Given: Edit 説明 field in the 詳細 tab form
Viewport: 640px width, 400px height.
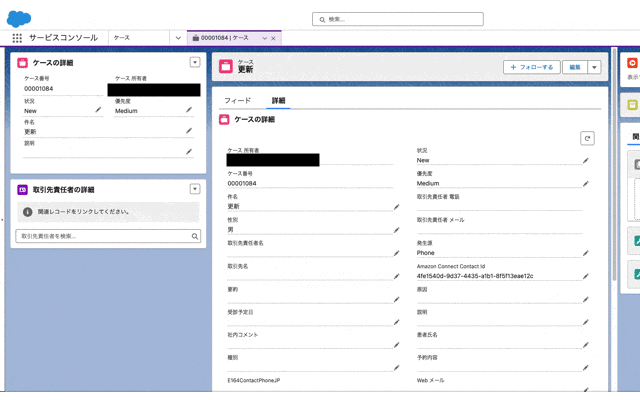Looking at the screenshot, I should (586, 322).
